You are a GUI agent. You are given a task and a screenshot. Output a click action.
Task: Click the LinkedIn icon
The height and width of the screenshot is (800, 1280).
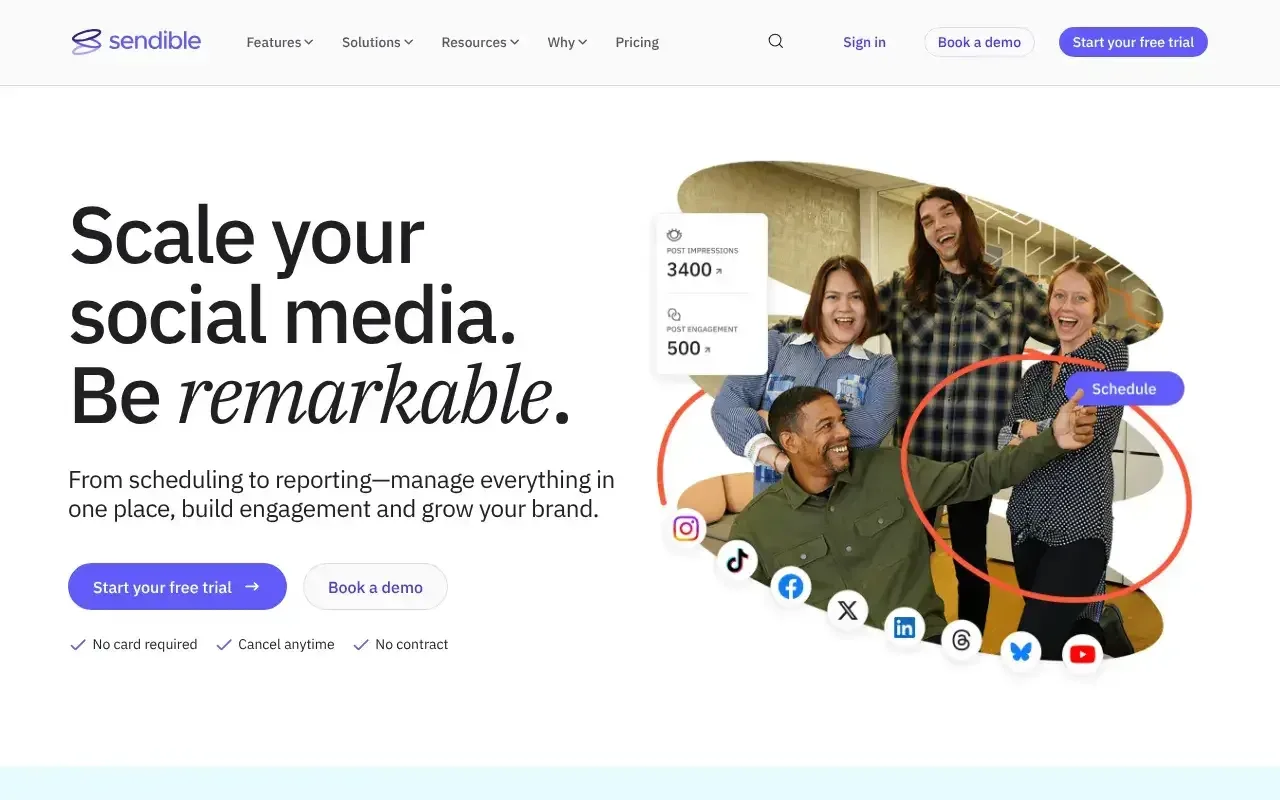click(904, 627)
